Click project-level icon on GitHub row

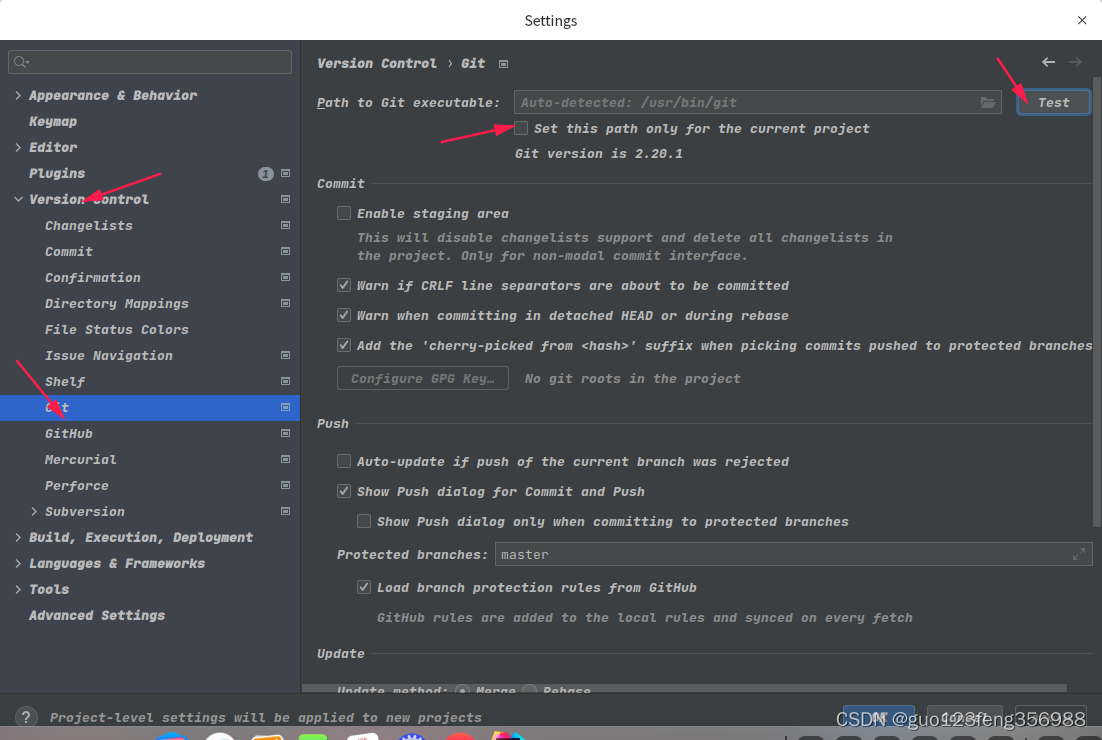point(285,433)
